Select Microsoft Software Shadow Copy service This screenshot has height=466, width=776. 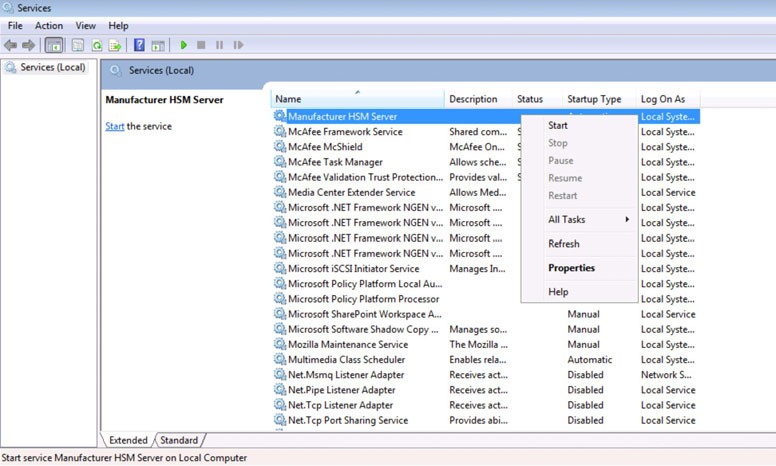[x=363, y=329]
